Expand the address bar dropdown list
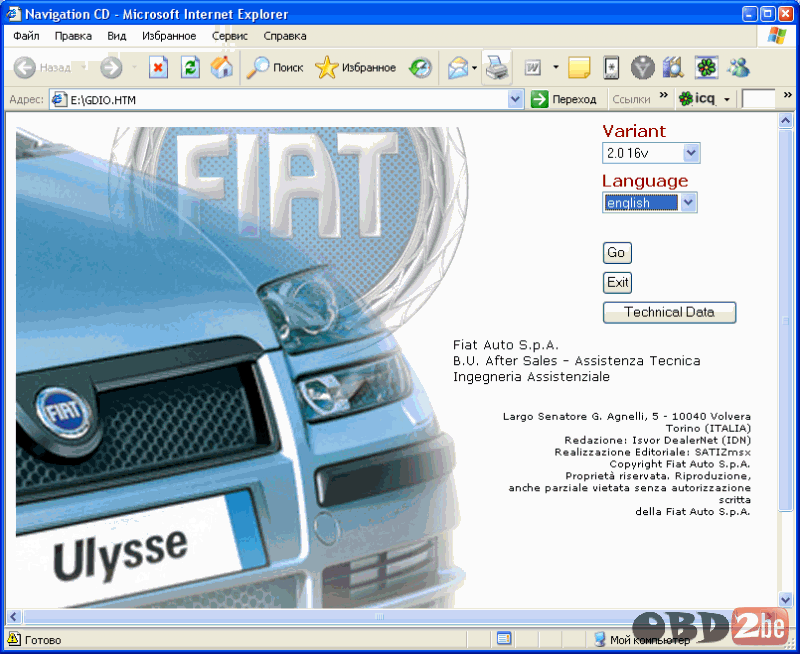The height and width of the screenshot is (654, 800). coord(515,99)
